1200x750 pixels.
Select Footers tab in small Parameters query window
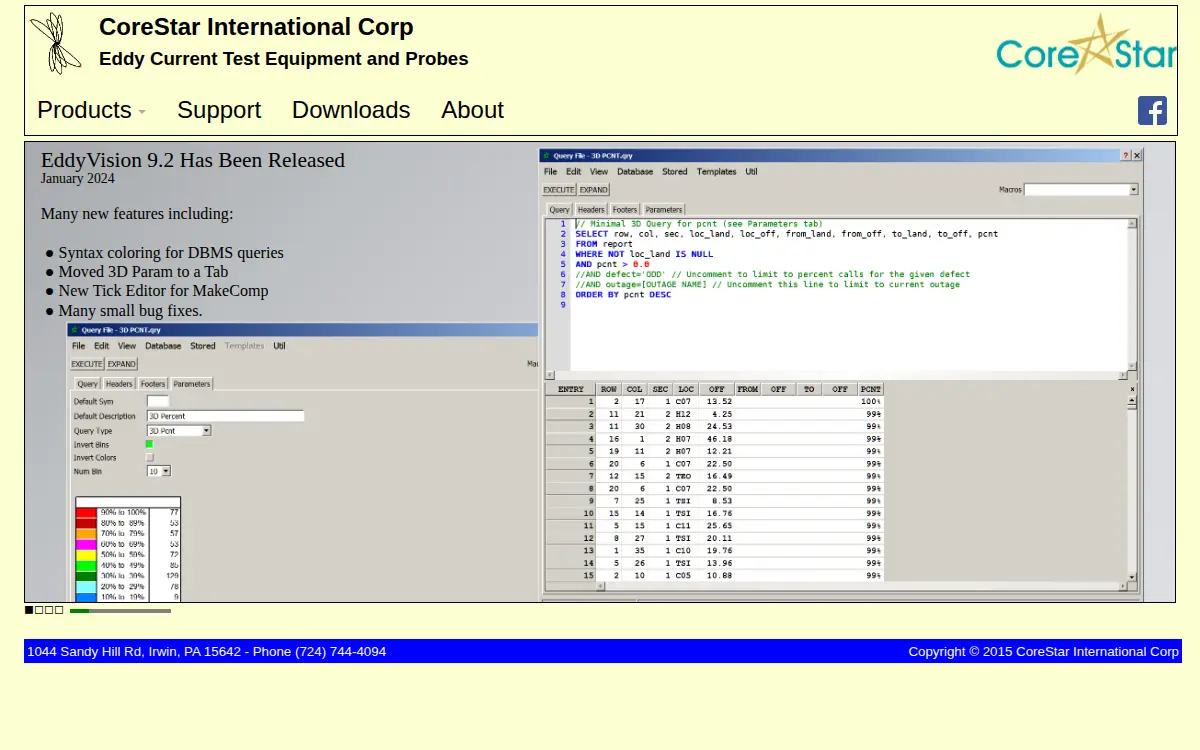pos(153,384)
